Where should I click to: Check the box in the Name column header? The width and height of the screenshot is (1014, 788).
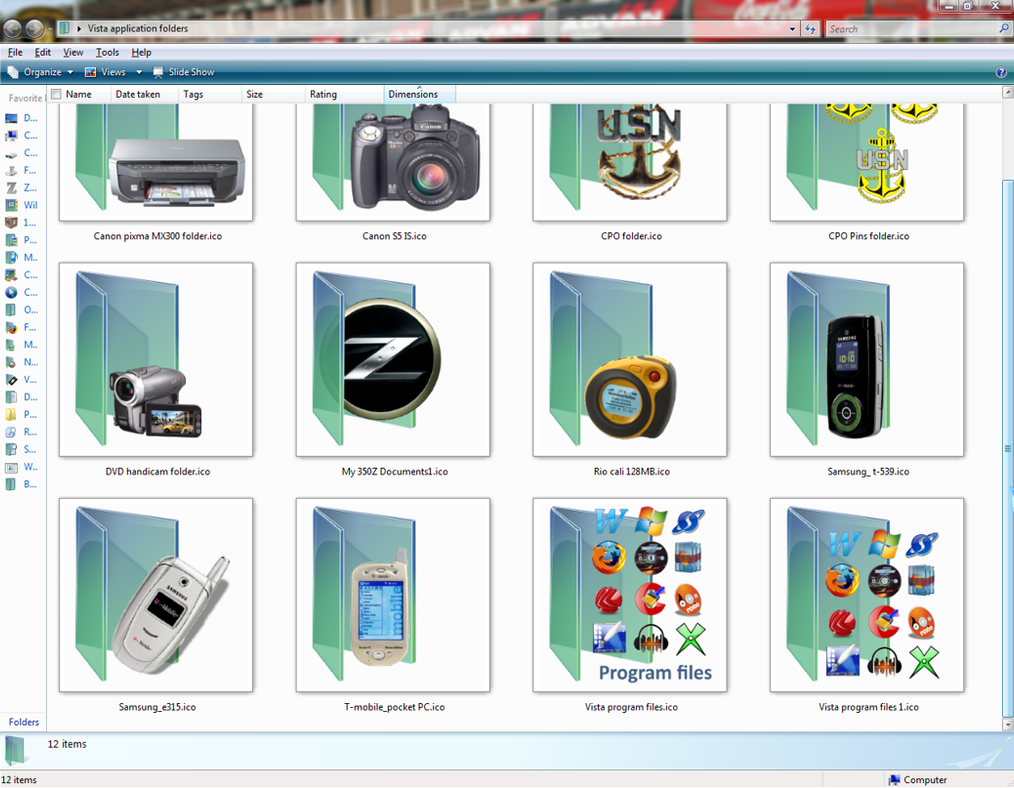pyautogui.click(x=57, y=93)
